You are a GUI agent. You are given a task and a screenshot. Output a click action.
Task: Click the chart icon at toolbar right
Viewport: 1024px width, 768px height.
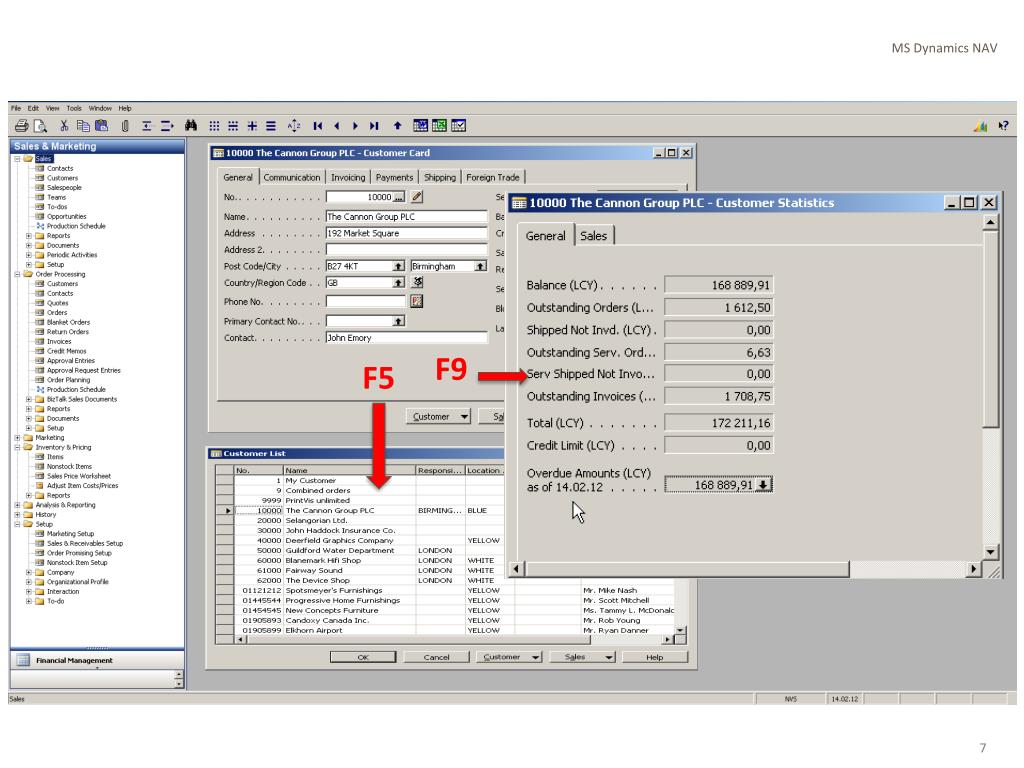pyautogui.click(x=980, y=126)
